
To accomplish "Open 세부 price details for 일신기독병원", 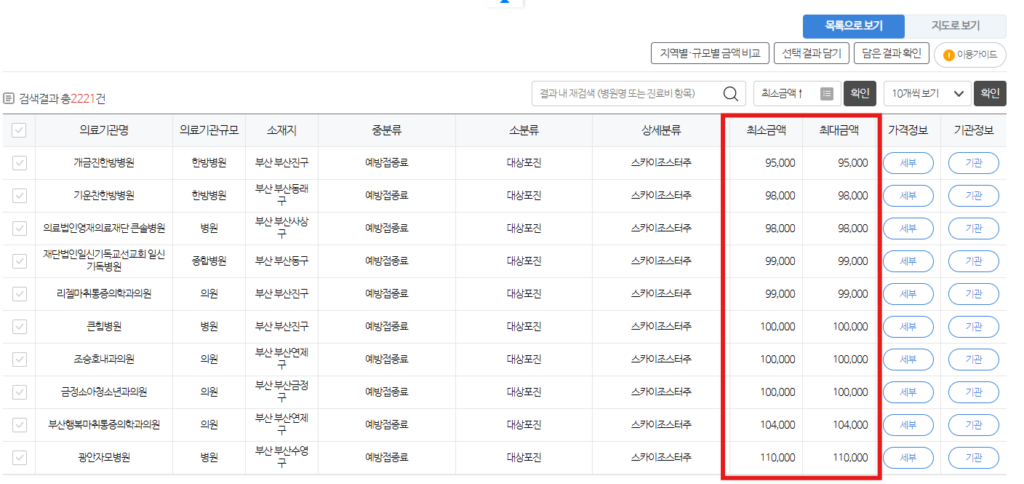I will pyautogui.click(x=908, y=261).
